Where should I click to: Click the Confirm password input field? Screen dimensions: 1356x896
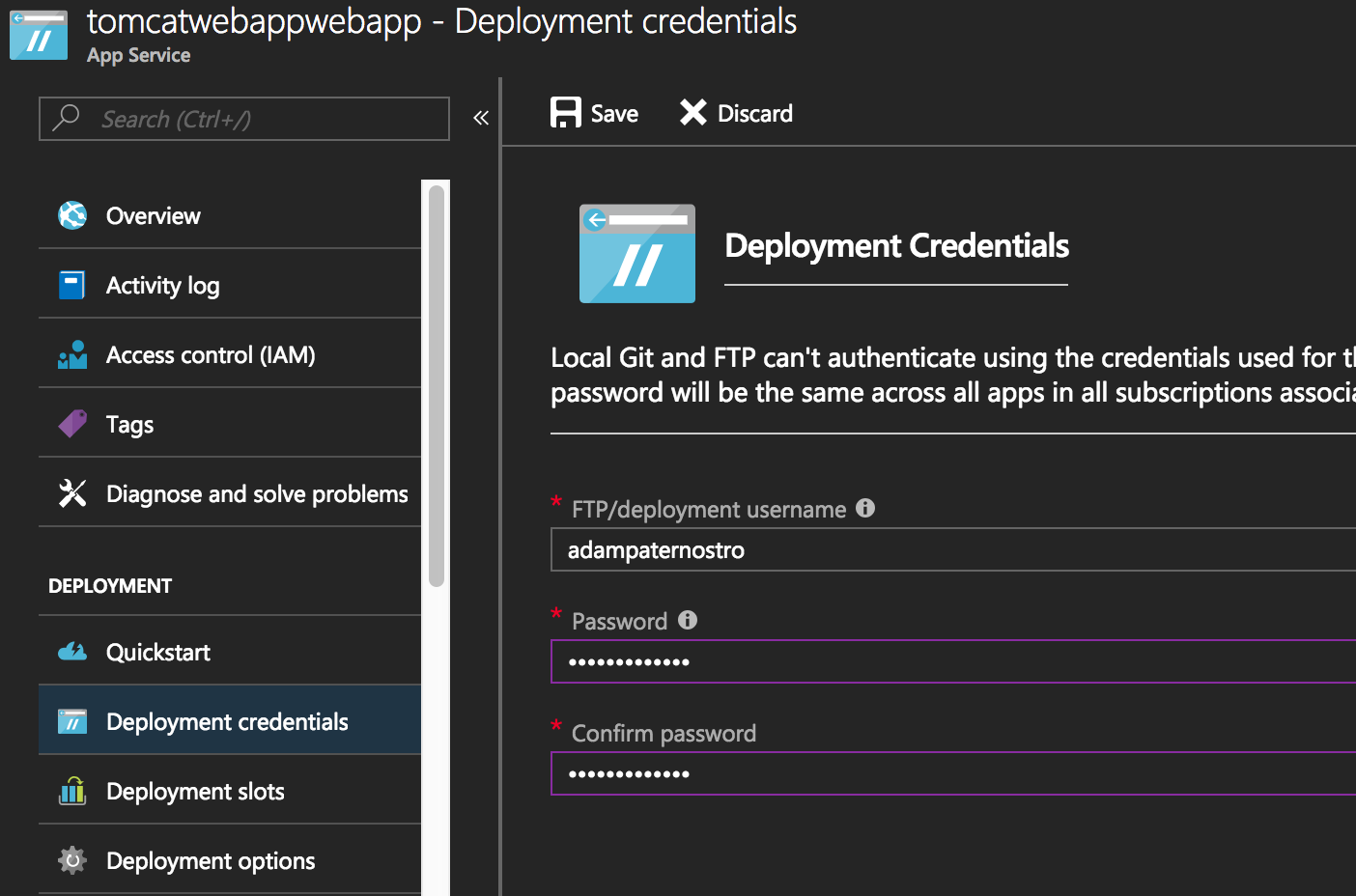coord(953,773)
